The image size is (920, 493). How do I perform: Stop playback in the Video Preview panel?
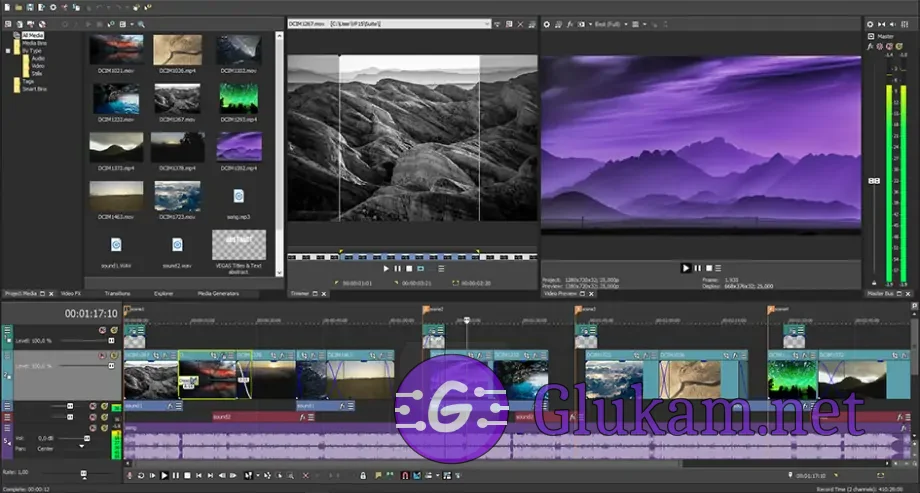point(709,268)
